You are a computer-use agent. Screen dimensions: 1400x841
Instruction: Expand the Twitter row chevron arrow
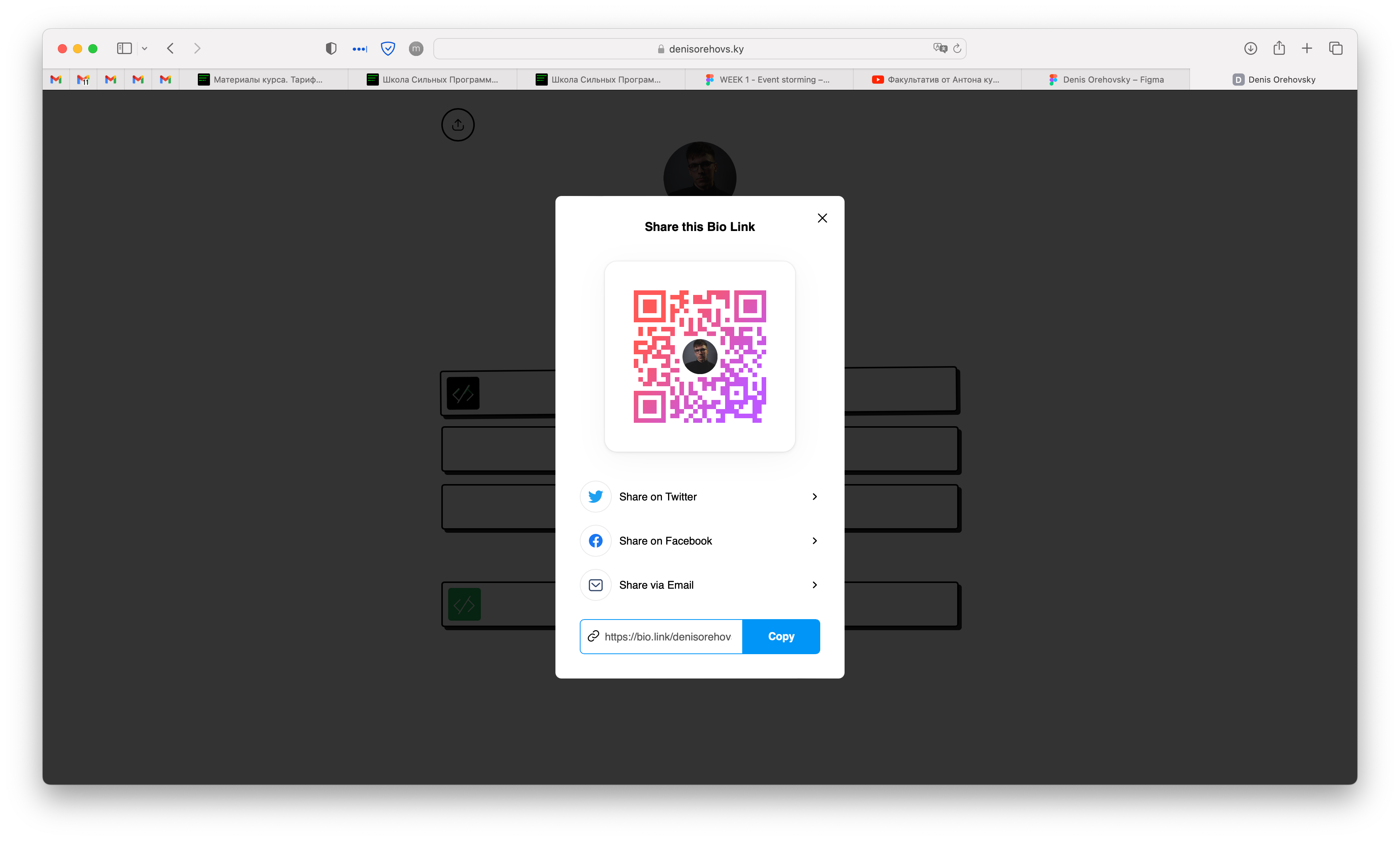point(814,497)
